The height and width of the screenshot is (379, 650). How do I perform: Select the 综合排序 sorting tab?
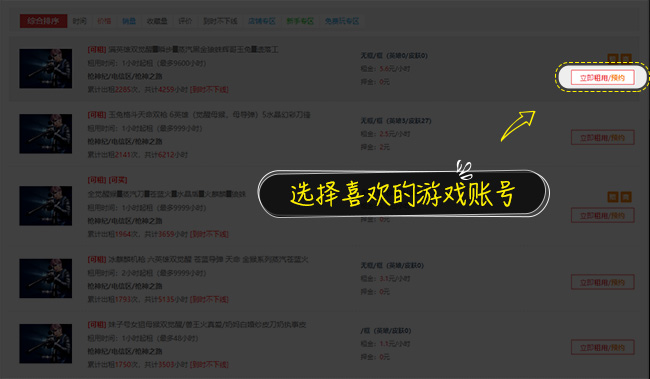(x=43, y=21)
